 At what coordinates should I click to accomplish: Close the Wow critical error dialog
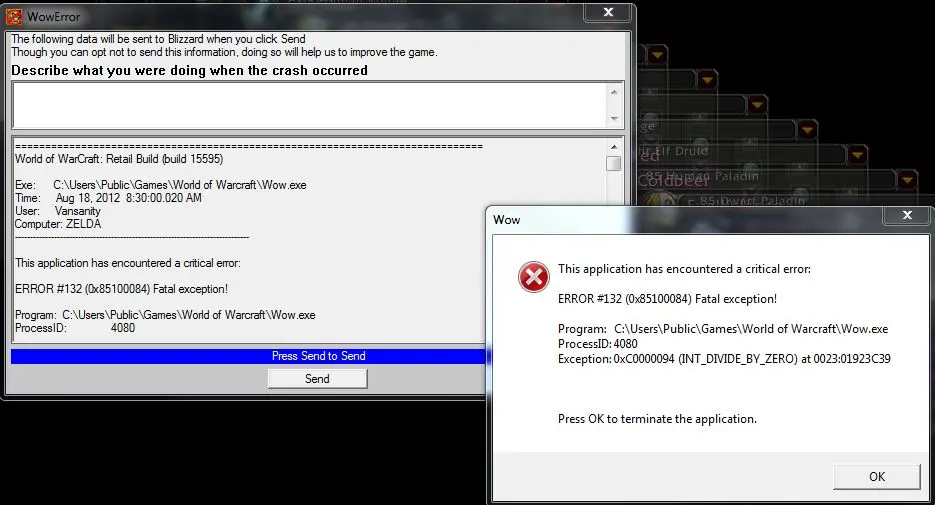906,215
